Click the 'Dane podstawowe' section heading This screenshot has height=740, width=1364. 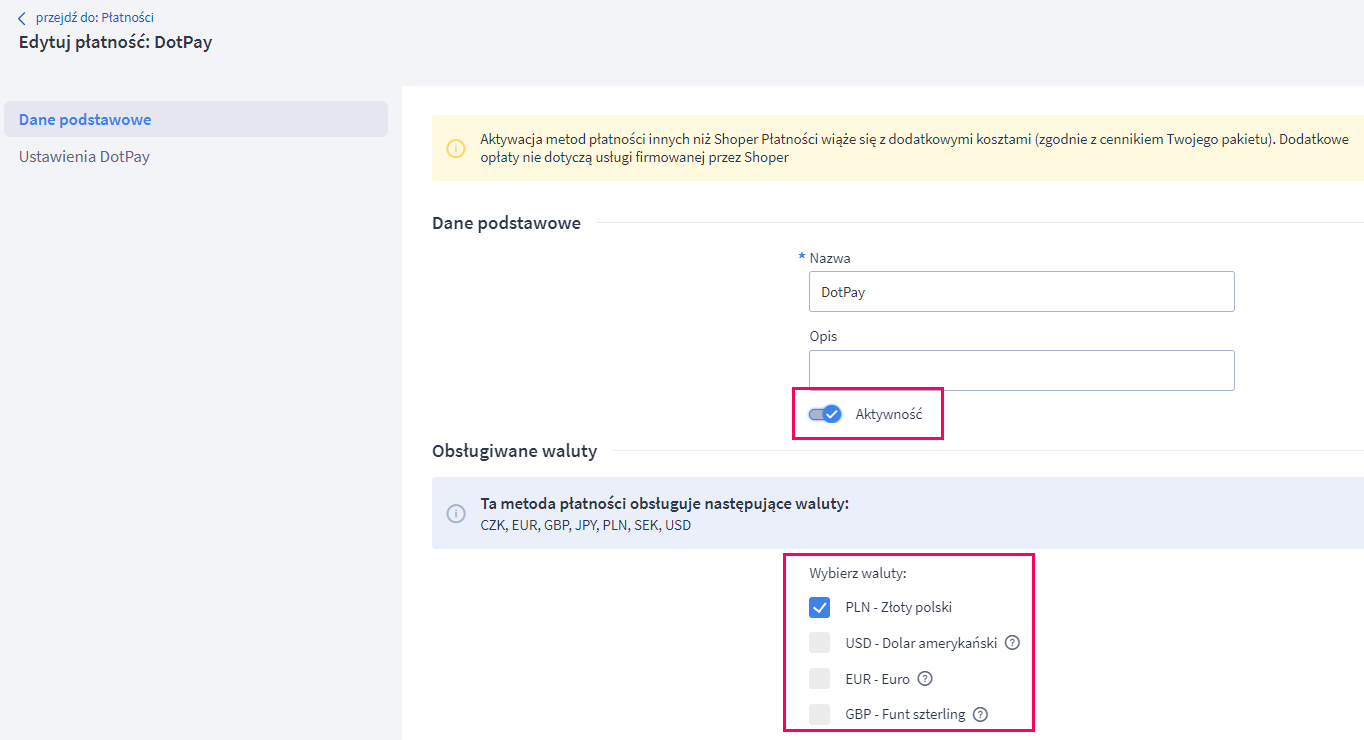[x=506, y=223]
